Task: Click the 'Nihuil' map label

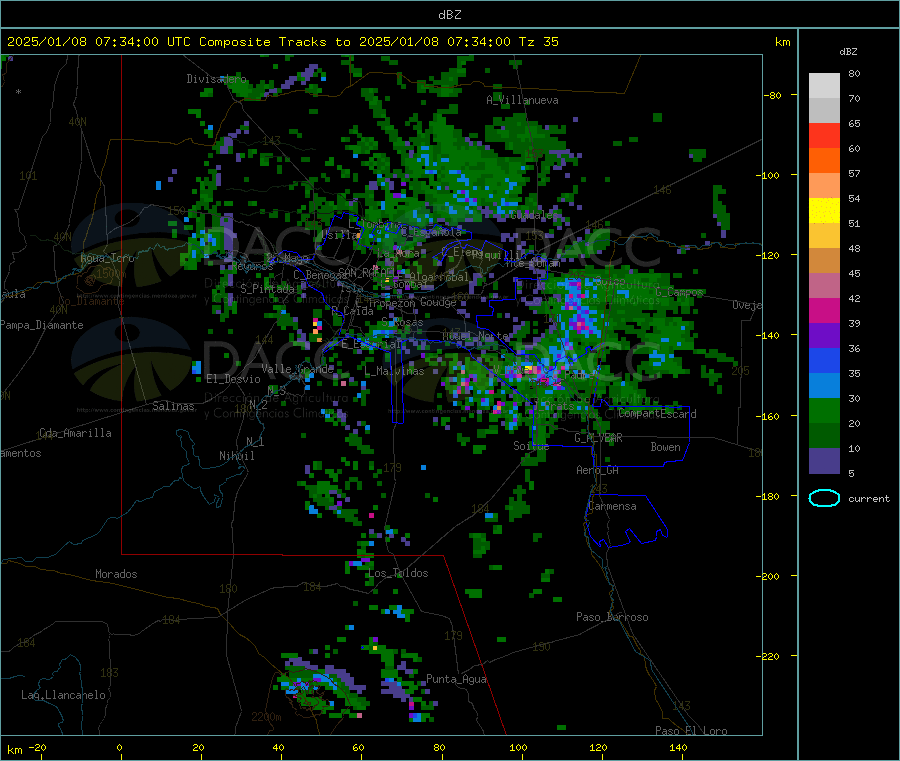Action: (236, 456)
